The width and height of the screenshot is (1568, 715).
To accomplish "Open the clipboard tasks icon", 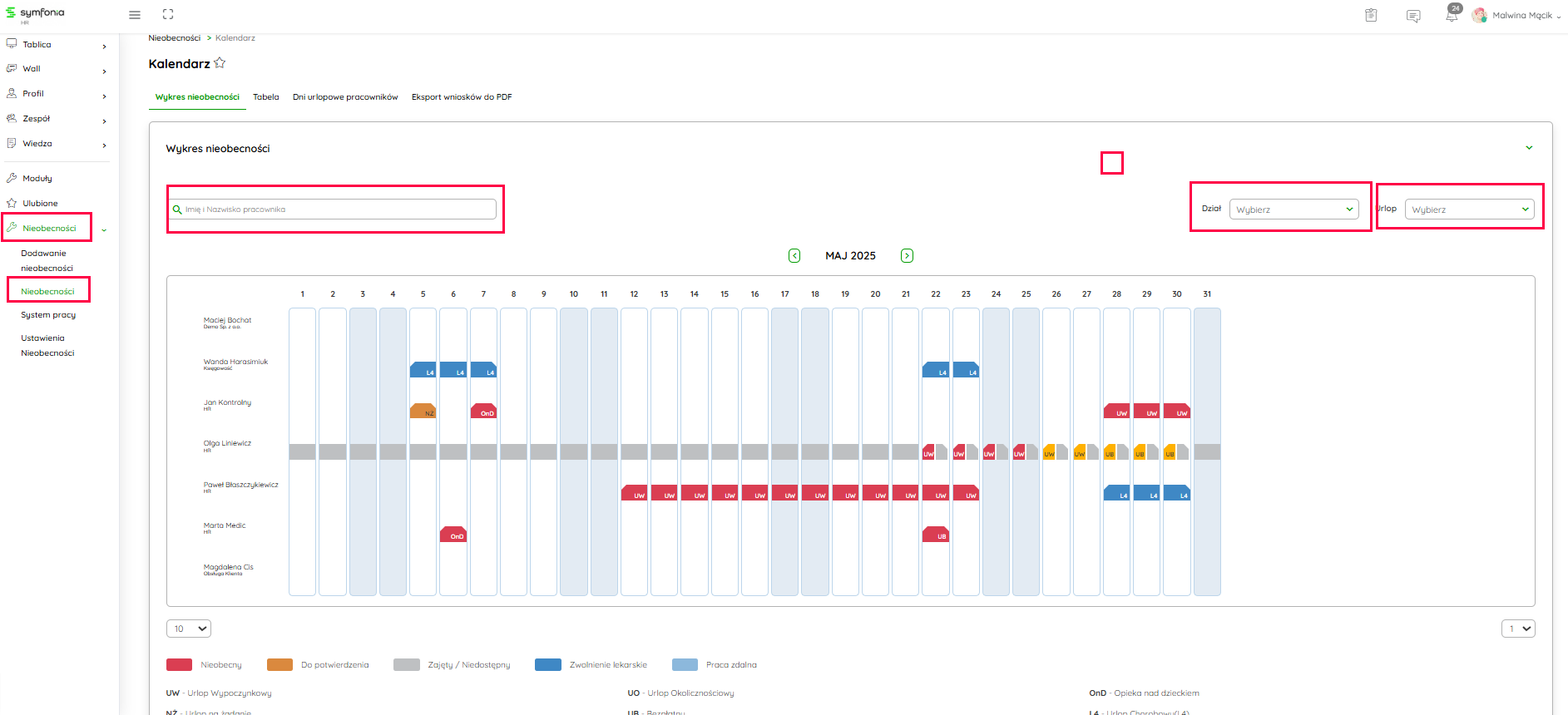I will (x=1371, y=16).
